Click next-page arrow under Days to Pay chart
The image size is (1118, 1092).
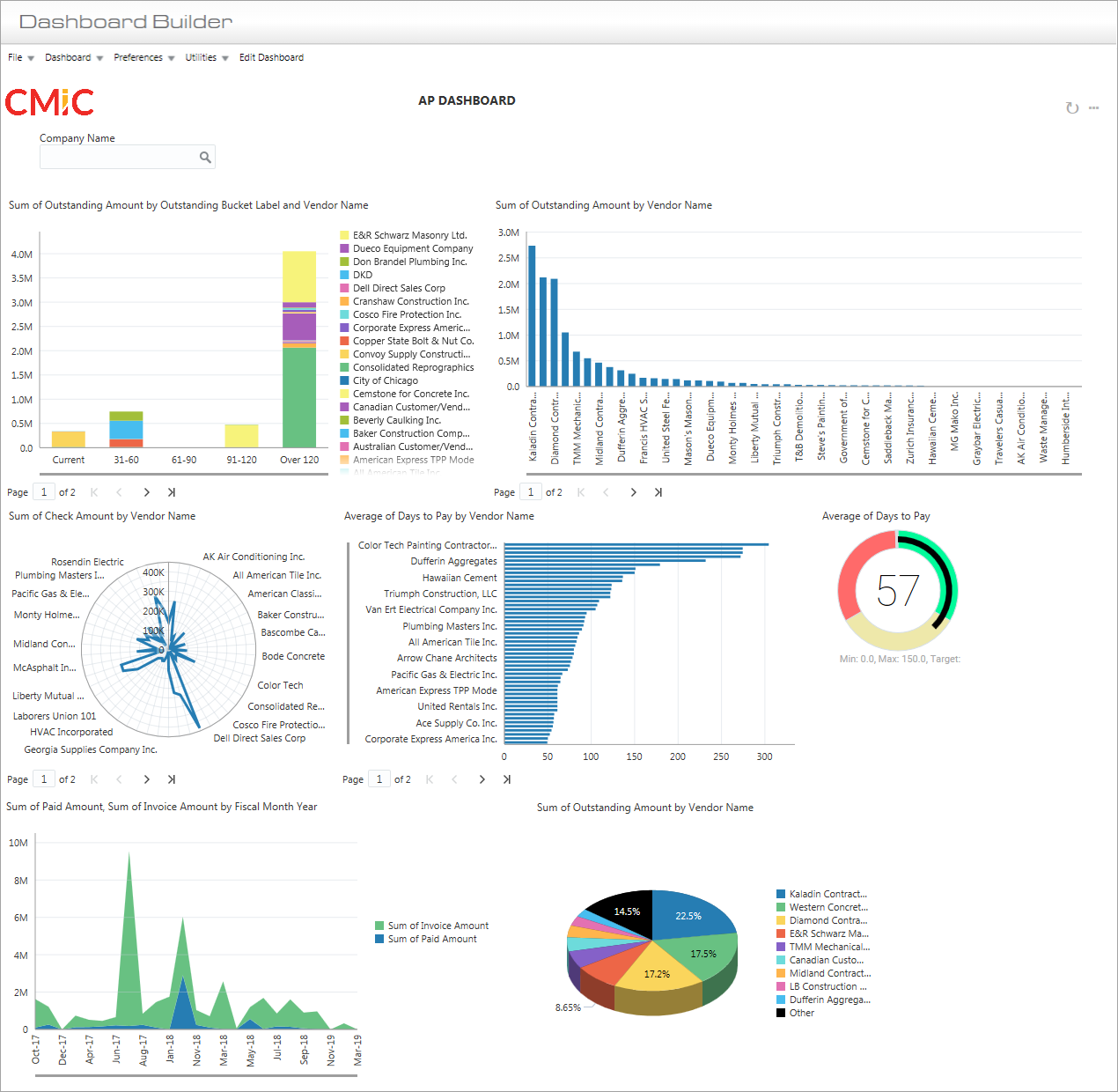coord(482,779)
